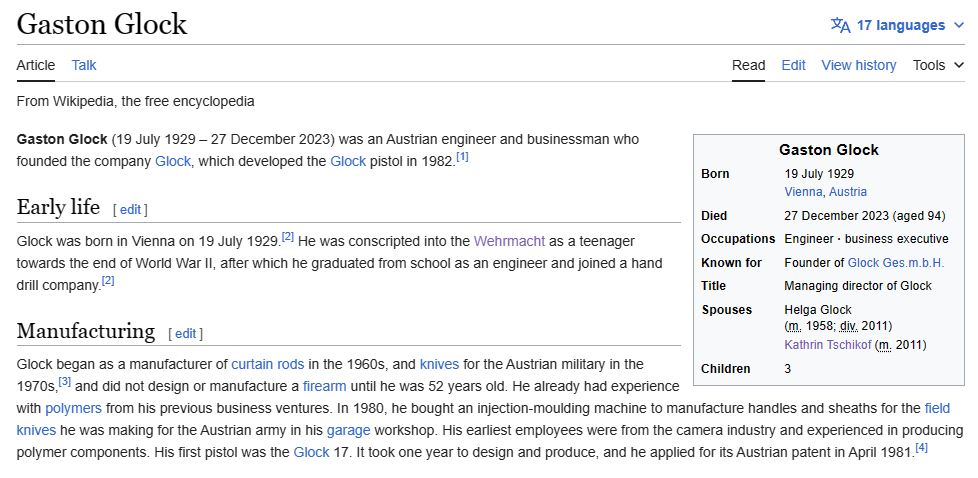Click the Manufacturing heading

(x=85, y=330)
